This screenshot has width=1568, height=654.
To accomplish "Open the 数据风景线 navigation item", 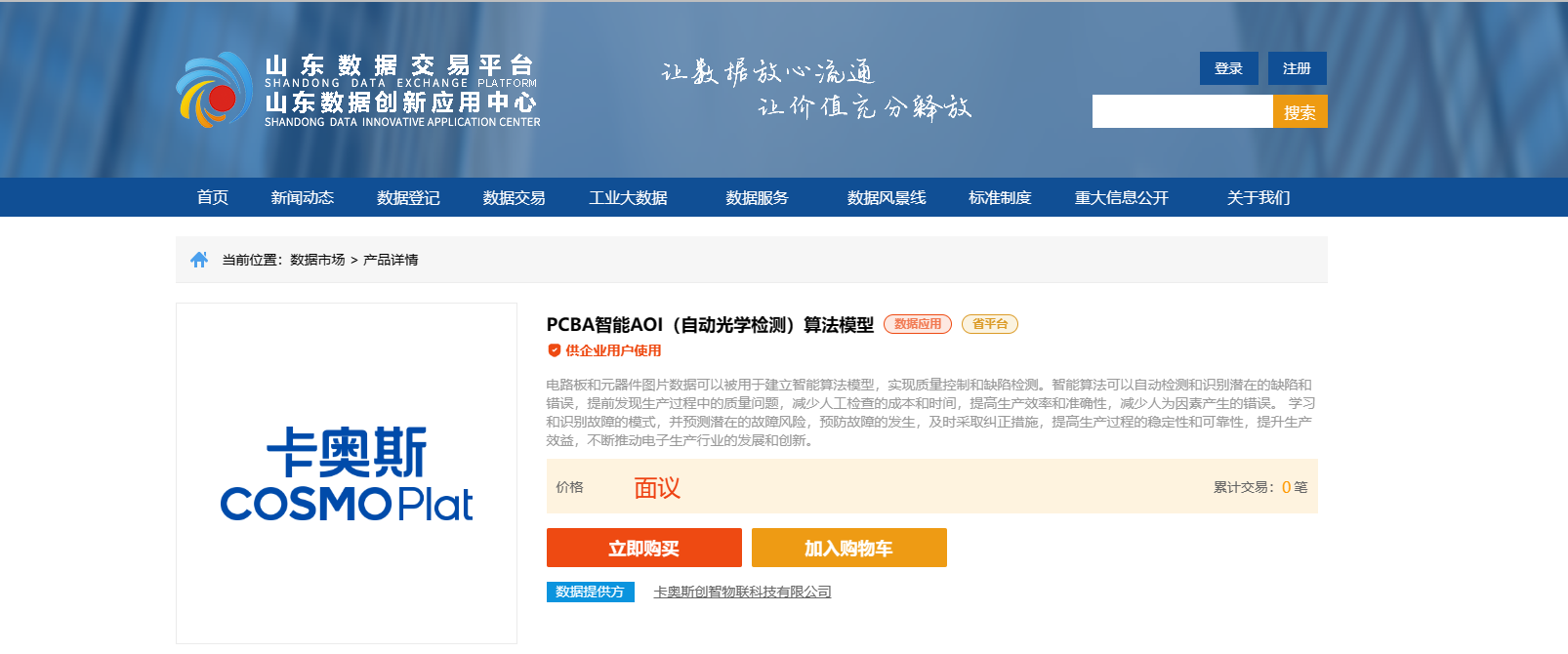I will (887, 197).
